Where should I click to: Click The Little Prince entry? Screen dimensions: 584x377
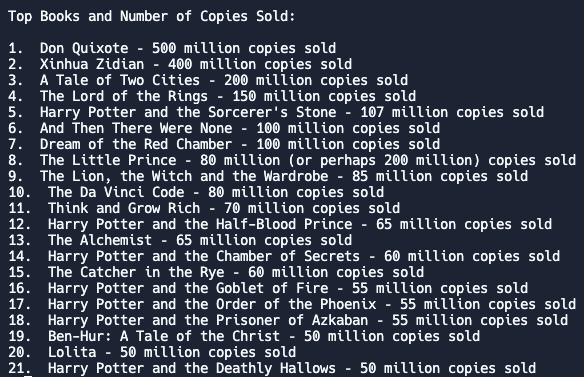[x=292, y=161]
